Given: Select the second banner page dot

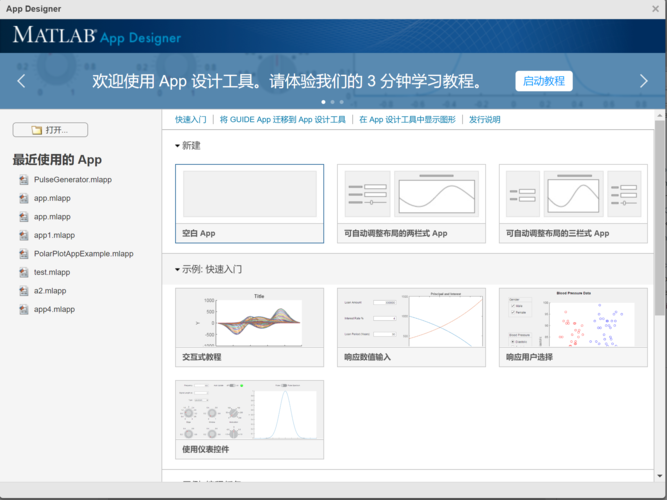Looking at the screenshot, I should coord(332,102).
